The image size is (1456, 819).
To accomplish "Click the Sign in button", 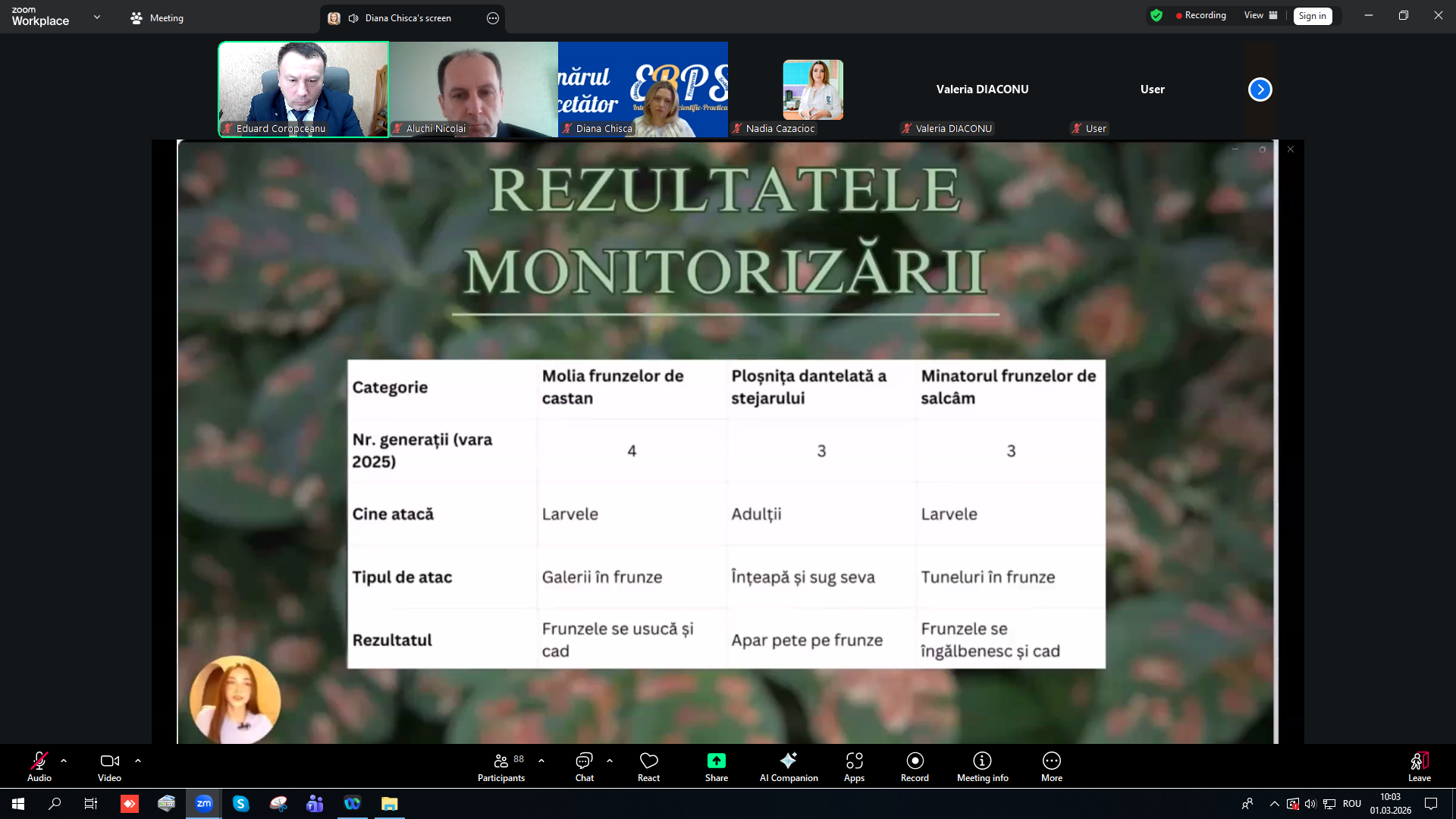I will [1312, 16].
